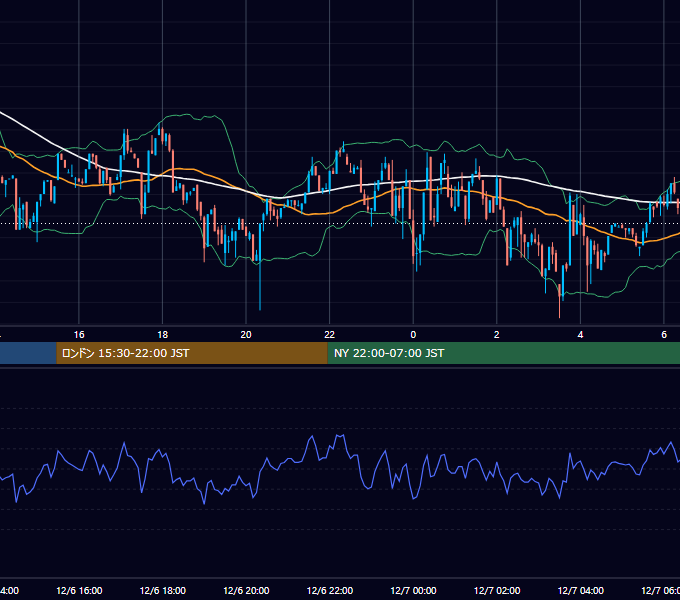Image resolution: width=680 pixels, height=600 pixels.
Task: Click the "12/6 20:00" timestamp label
Action: coord(246,590)
